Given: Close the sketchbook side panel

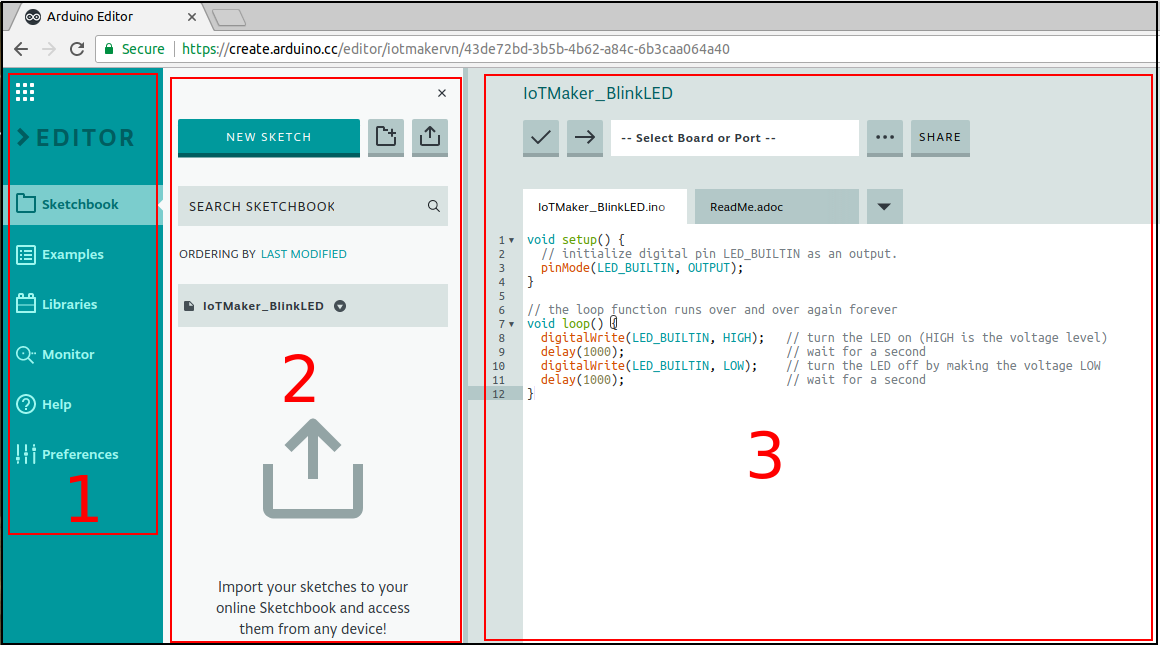Looking at the screenshot, I should click(x=442, y=93).
